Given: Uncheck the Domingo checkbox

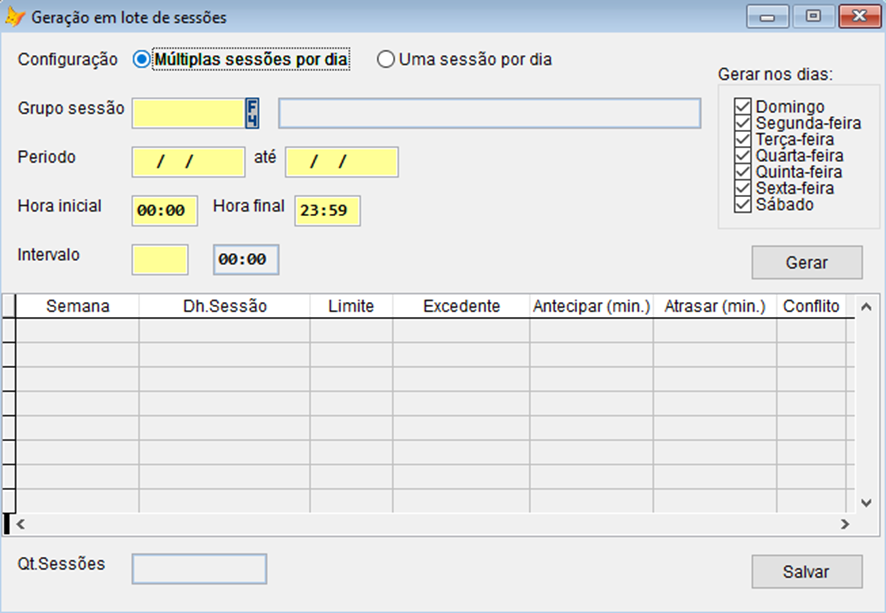Looking at the screenshot, I should click(x=743, y=107).
